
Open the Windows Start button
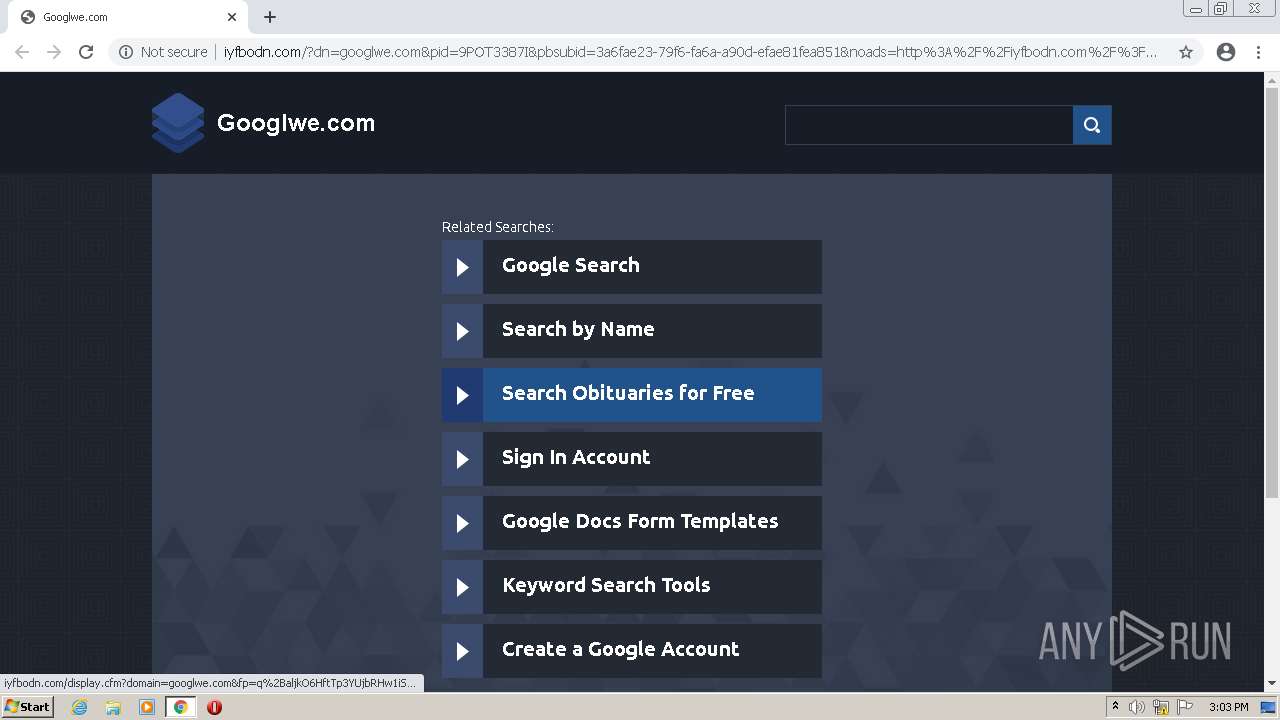[x=28, y=707]
